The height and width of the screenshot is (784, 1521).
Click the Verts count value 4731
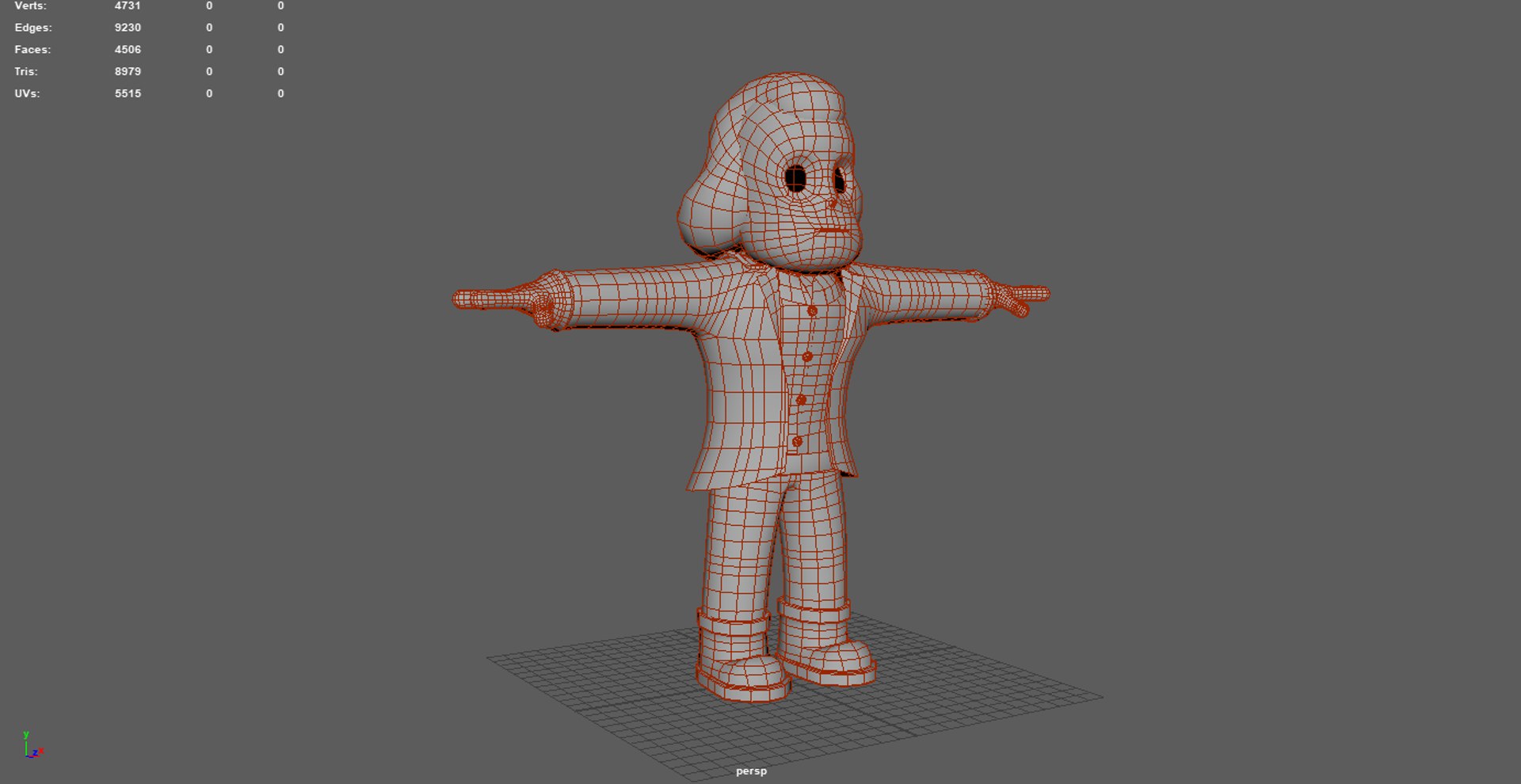click(128, 6)
